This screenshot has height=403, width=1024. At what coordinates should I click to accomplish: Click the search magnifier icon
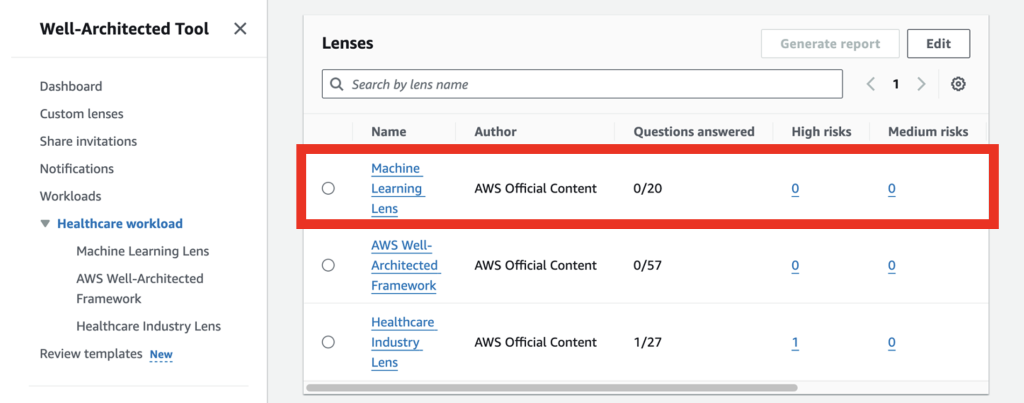point(337,84)
